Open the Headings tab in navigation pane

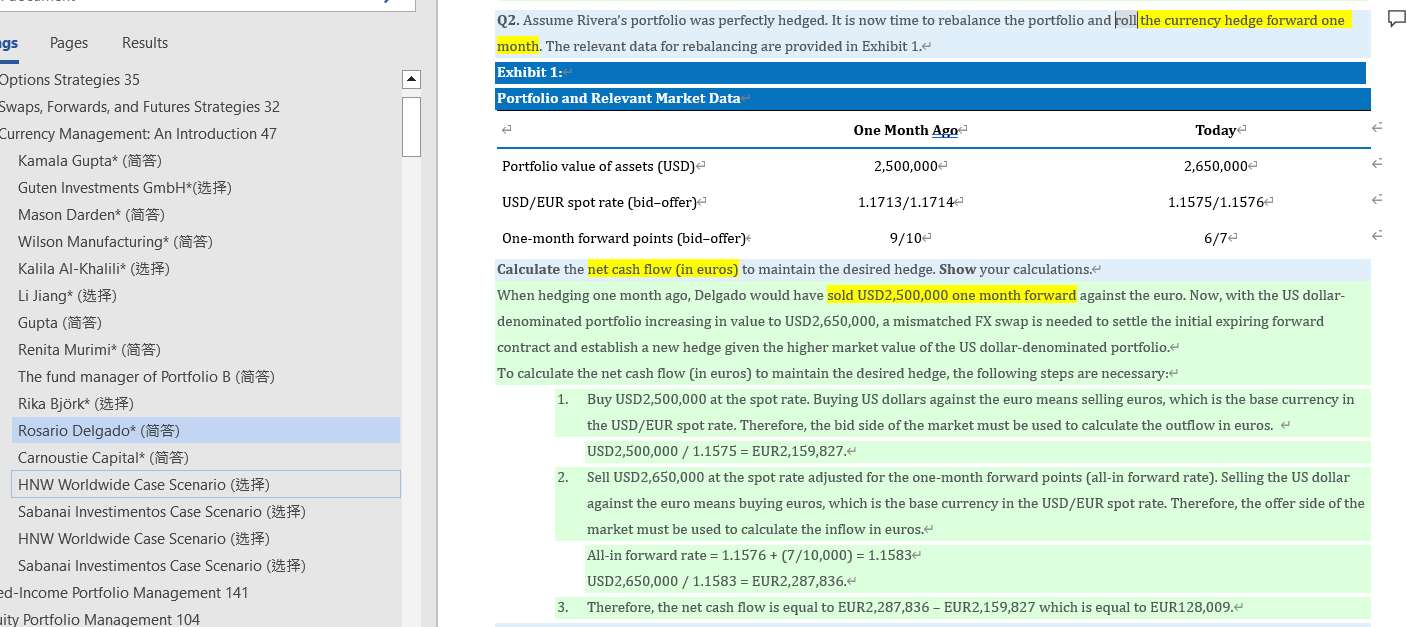tap(8, 43)
